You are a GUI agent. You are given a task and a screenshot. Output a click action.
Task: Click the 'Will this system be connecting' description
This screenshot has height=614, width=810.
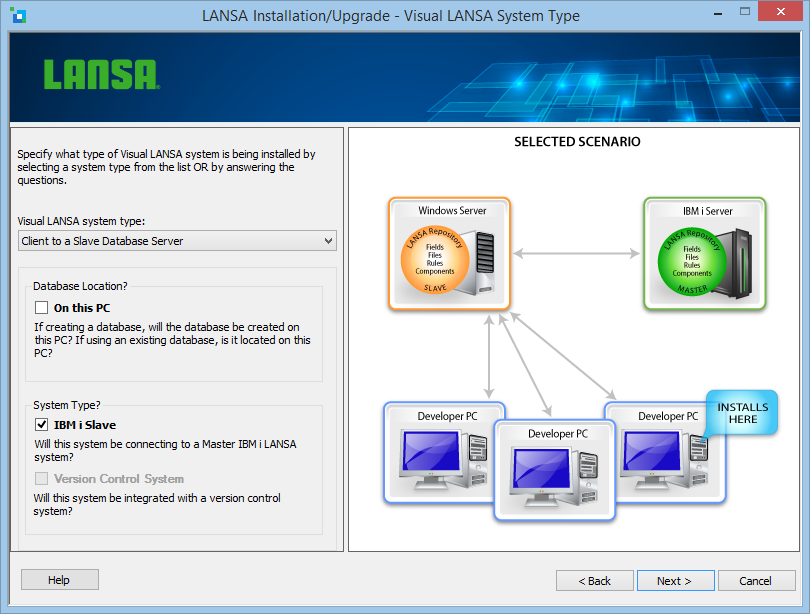pos(165,450)
